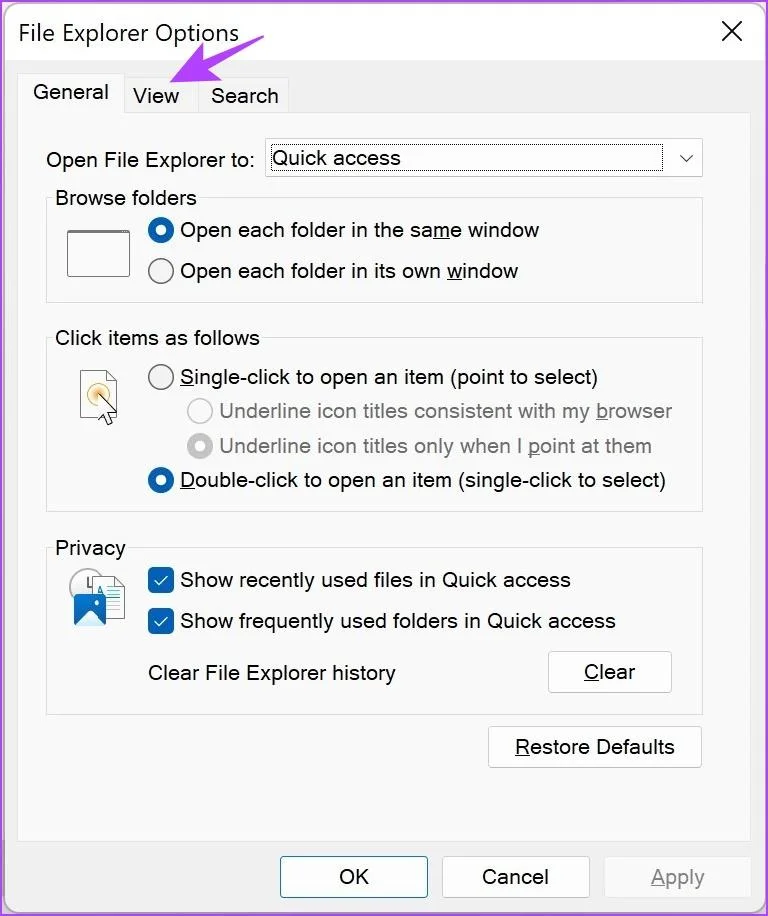
Task: Click the Browse folders window preview icon
Action: (x=98, y=253)
